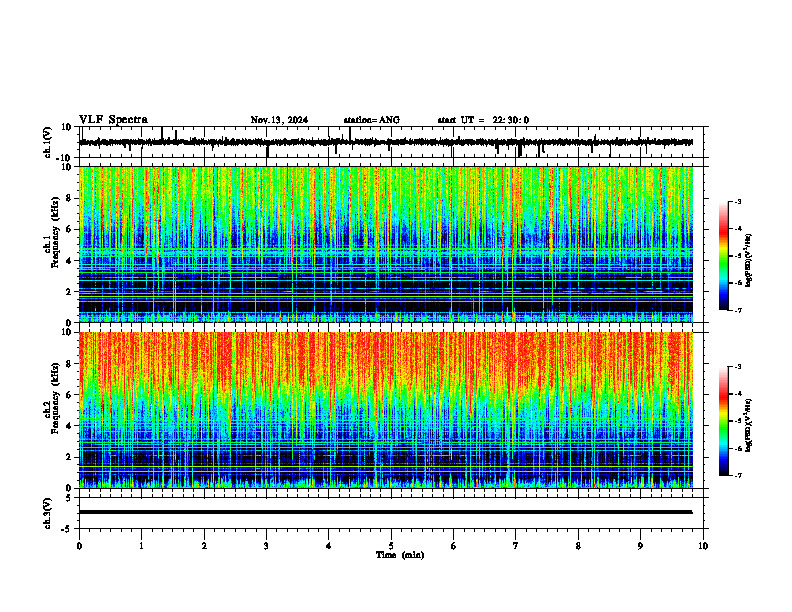Click the "VLF Spectra" plot title
The image size is (792, 612).
pos(113,120)
